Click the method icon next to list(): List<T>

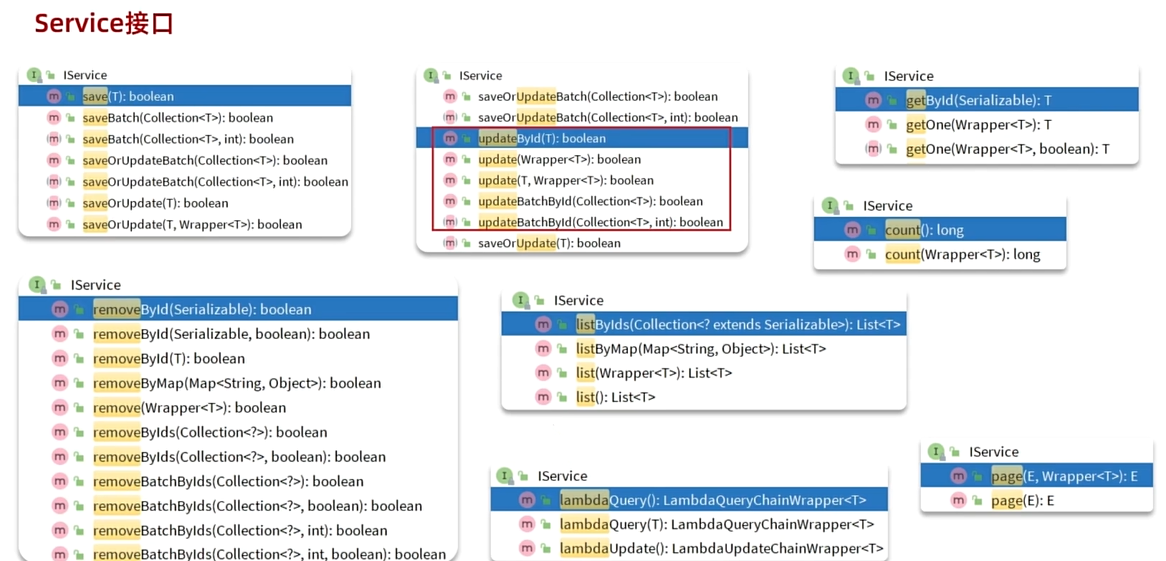point(543,397)
